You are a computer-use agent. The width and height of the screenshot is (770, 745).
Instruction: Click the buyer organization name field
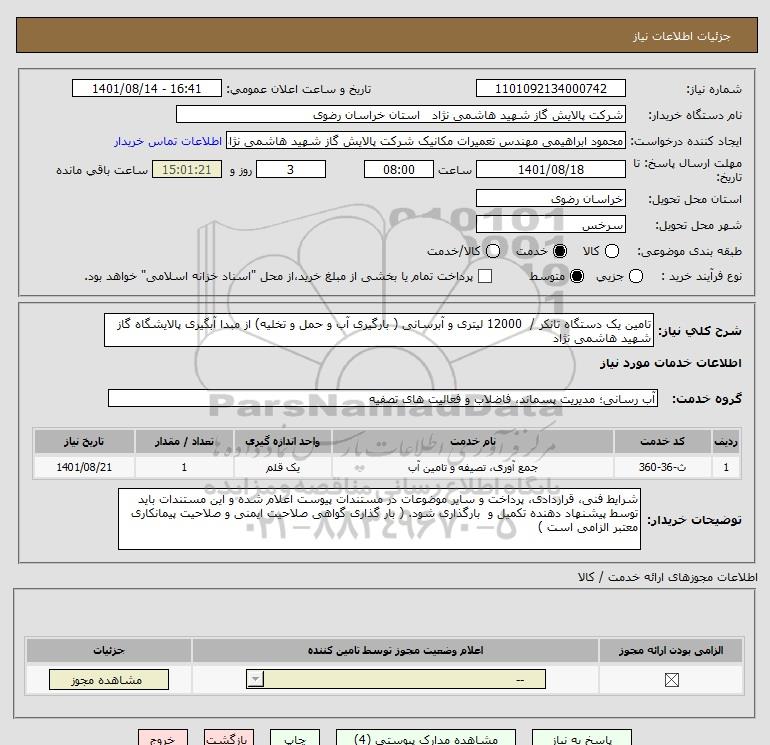click(401, 115)
